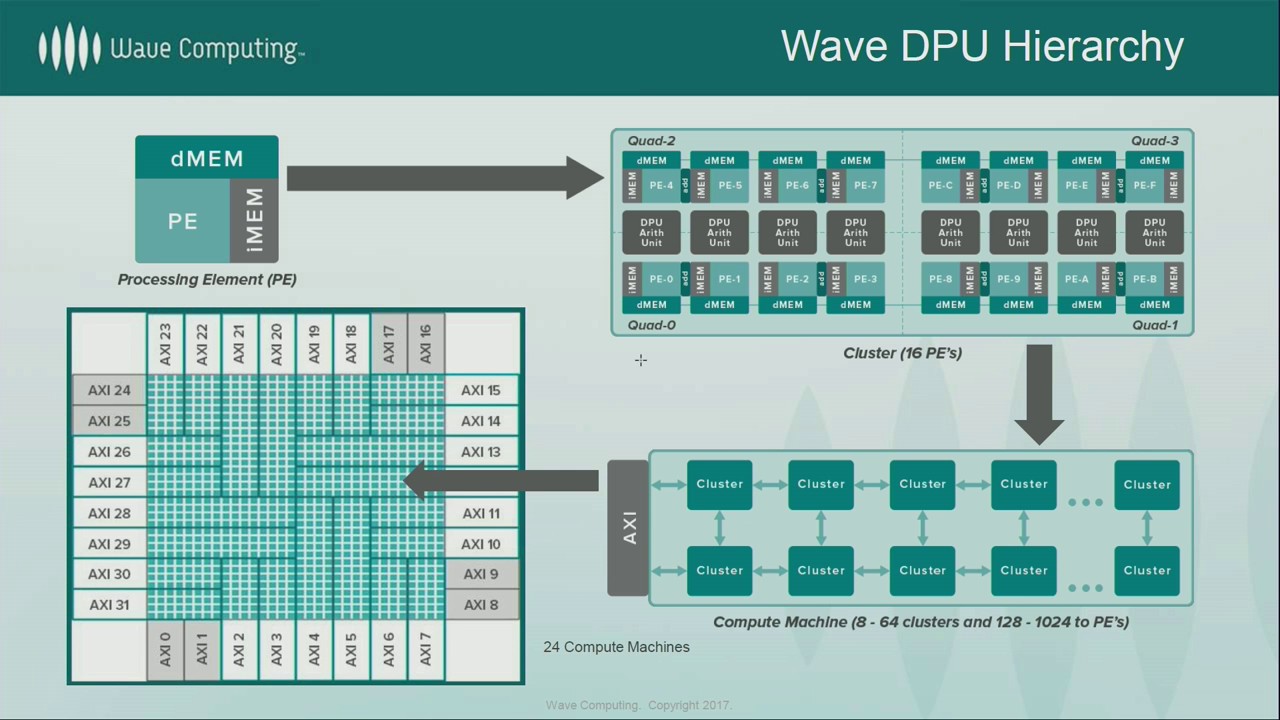Select the PE-5 block
The height and width of the screenshot is (720, 1280).
[730, 186]
